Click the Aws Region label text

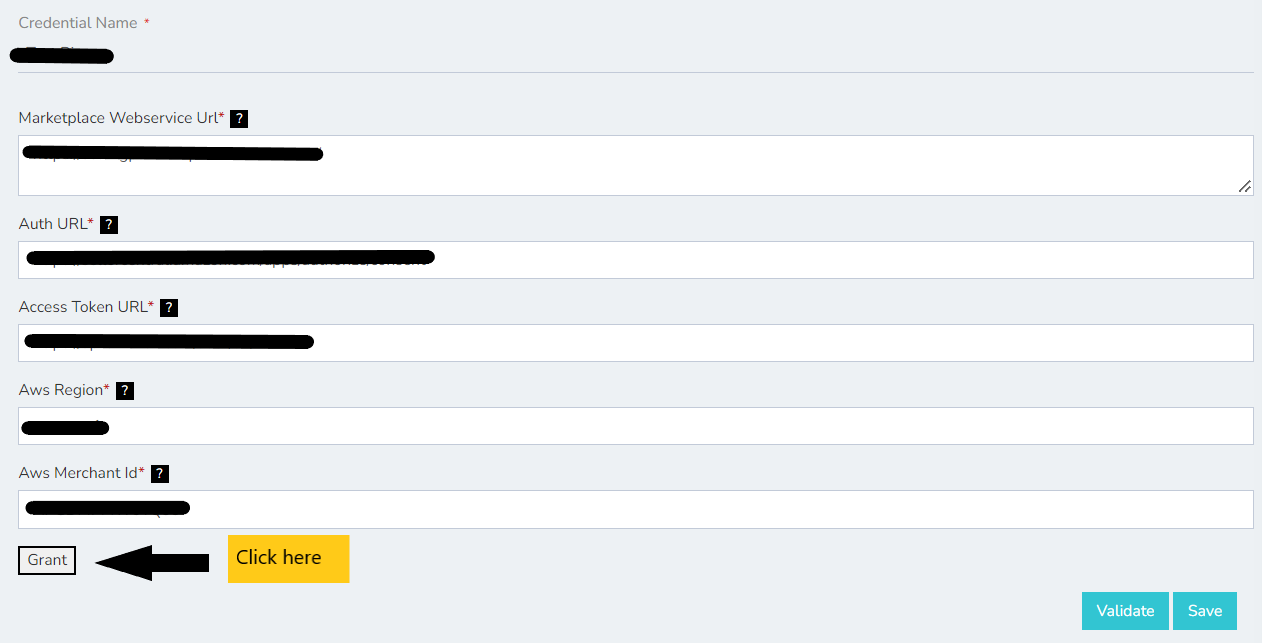[x=61, y=390]
